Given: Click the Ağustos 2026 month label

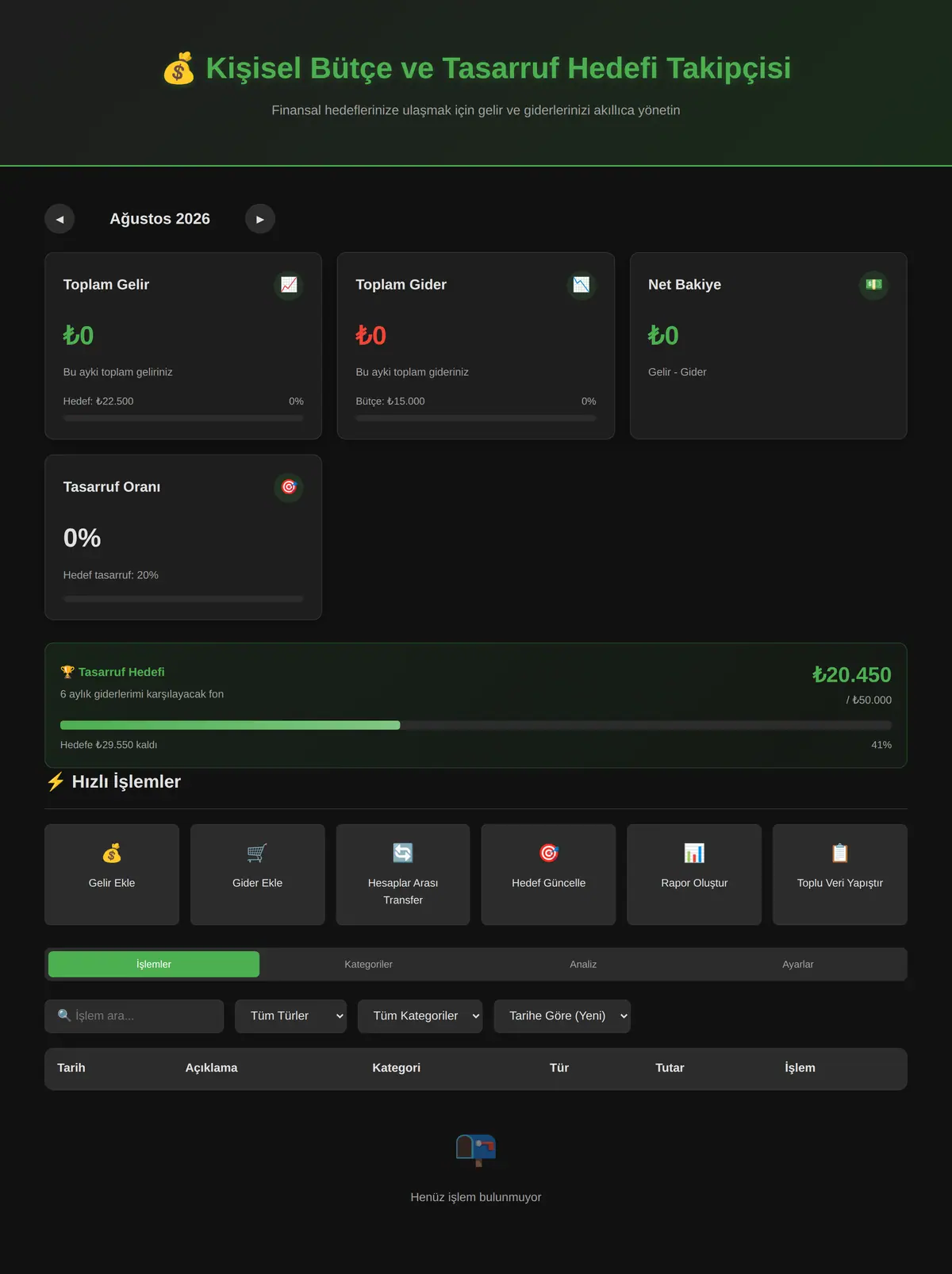Looking at the screenshot, I should [x=160, y=219].
